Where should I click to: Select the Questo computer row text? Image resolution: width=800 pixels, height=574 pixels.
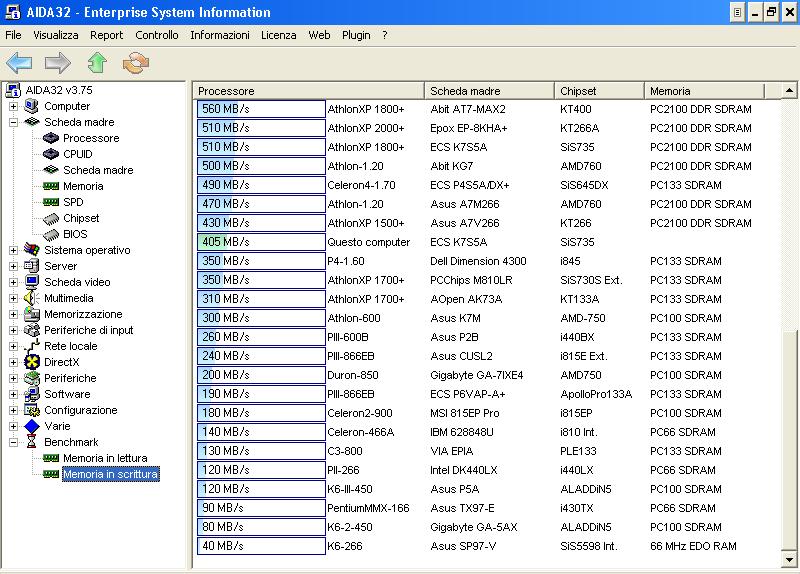point(368,242)
